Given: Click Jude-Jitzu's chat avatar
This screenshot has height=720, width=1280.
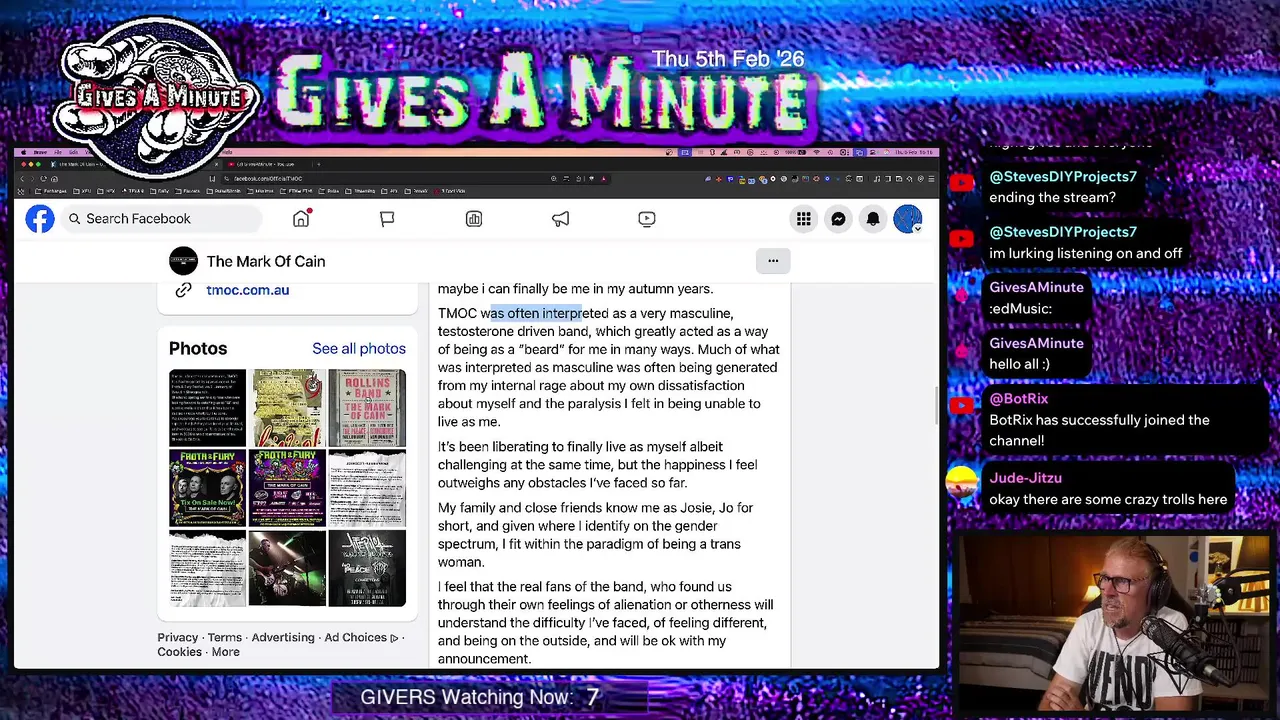Looking at the screenshot, I should coord(961,483).
